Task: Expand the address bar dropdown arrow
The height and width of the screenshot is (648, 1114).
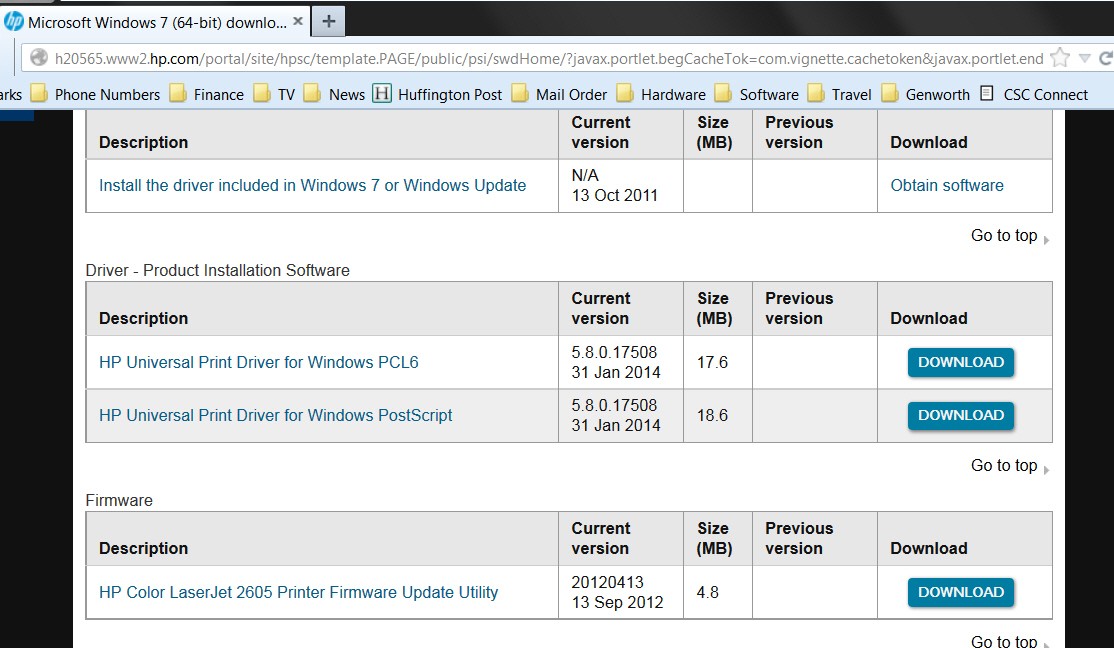Action: [1084, 58]
